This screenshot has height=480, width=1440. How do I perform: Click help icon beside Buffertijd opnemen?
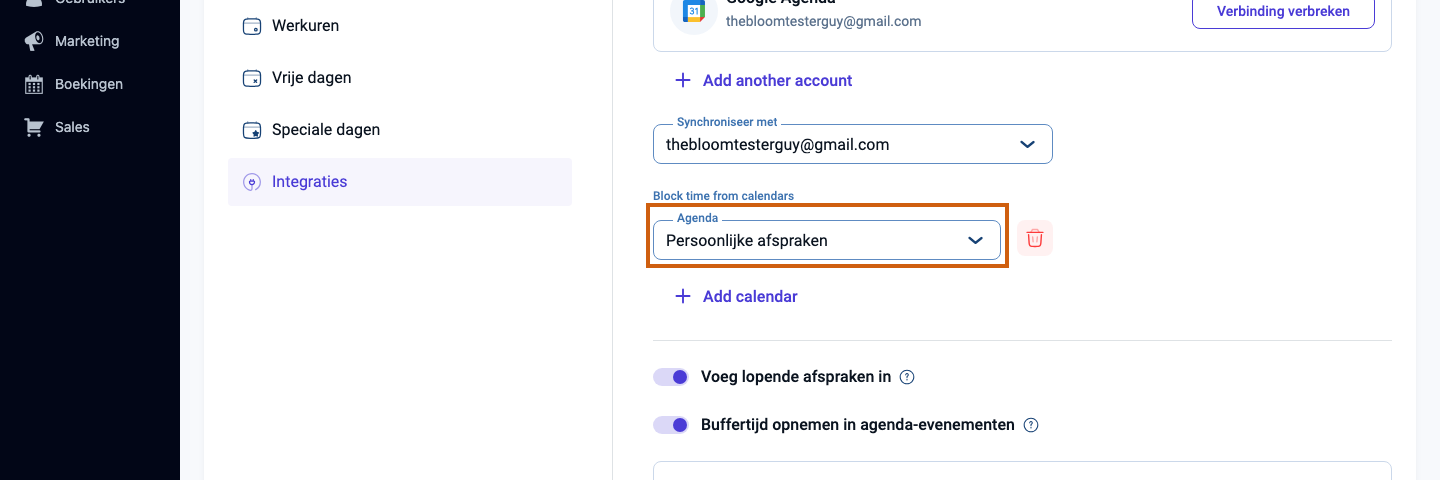pos(1031,425)
